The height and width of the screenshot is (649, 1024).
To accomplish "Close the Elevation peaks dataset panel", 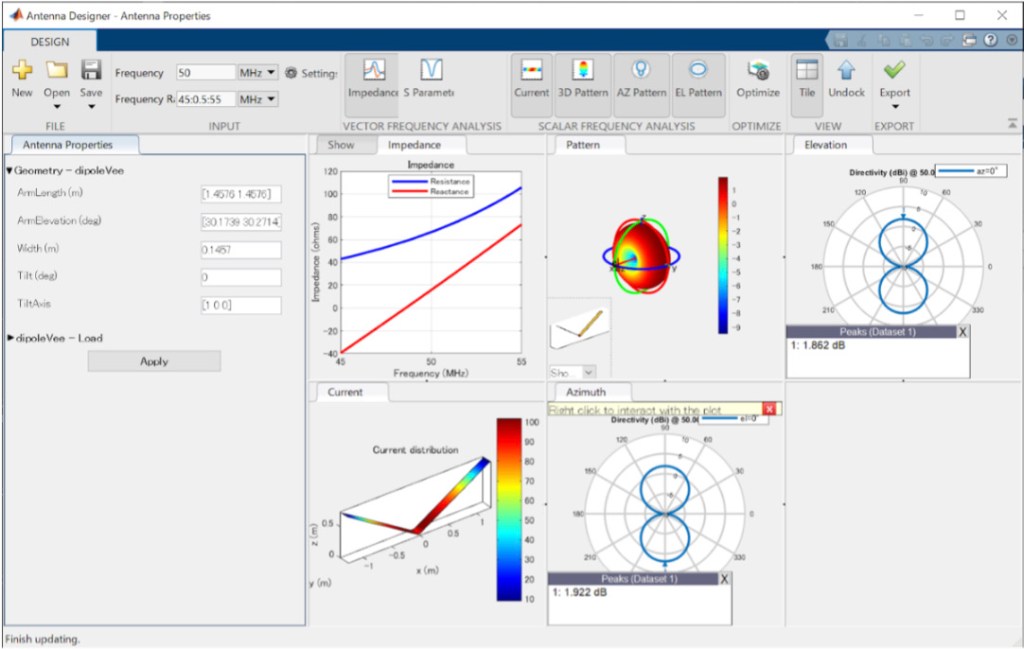I will 962,332.
